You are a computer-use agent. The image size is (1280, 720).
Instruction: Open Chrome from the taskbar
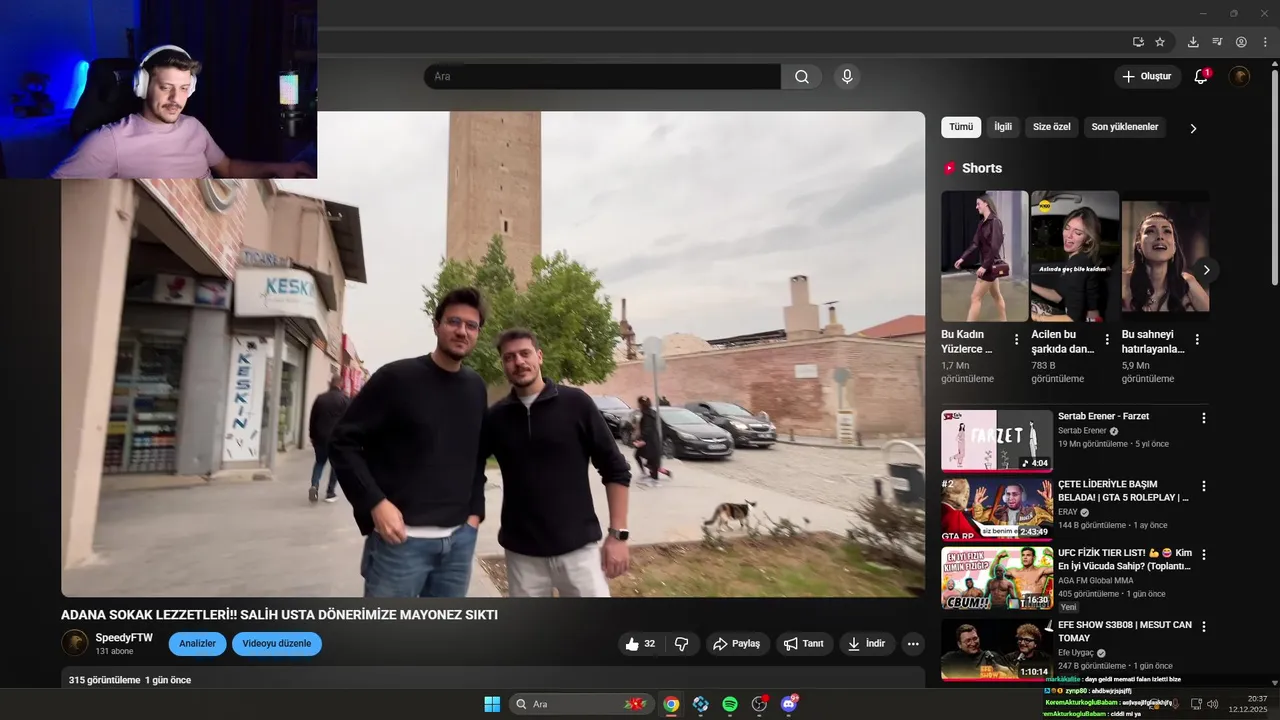pos(671,704)
